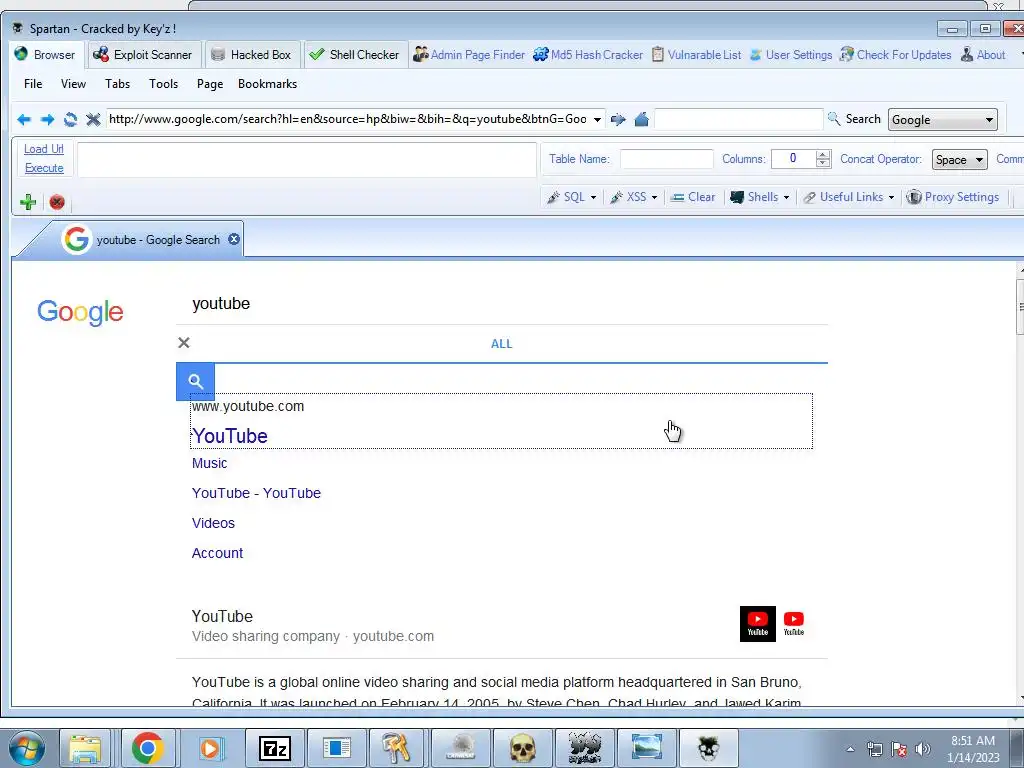Screen dimensions: 1024x768
Task: Click the taskbar clock showing 8:51 AM
Action: point(972,749)
